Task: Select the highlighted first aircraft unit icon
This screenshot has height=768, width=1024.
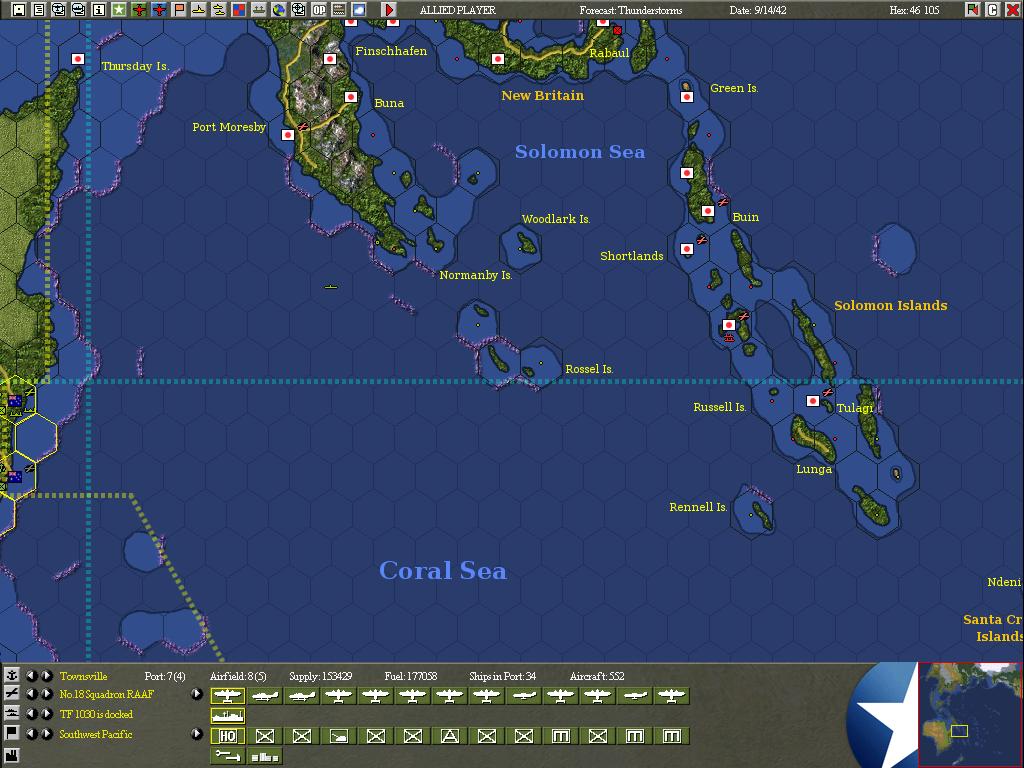Action: tap(227, 696)
